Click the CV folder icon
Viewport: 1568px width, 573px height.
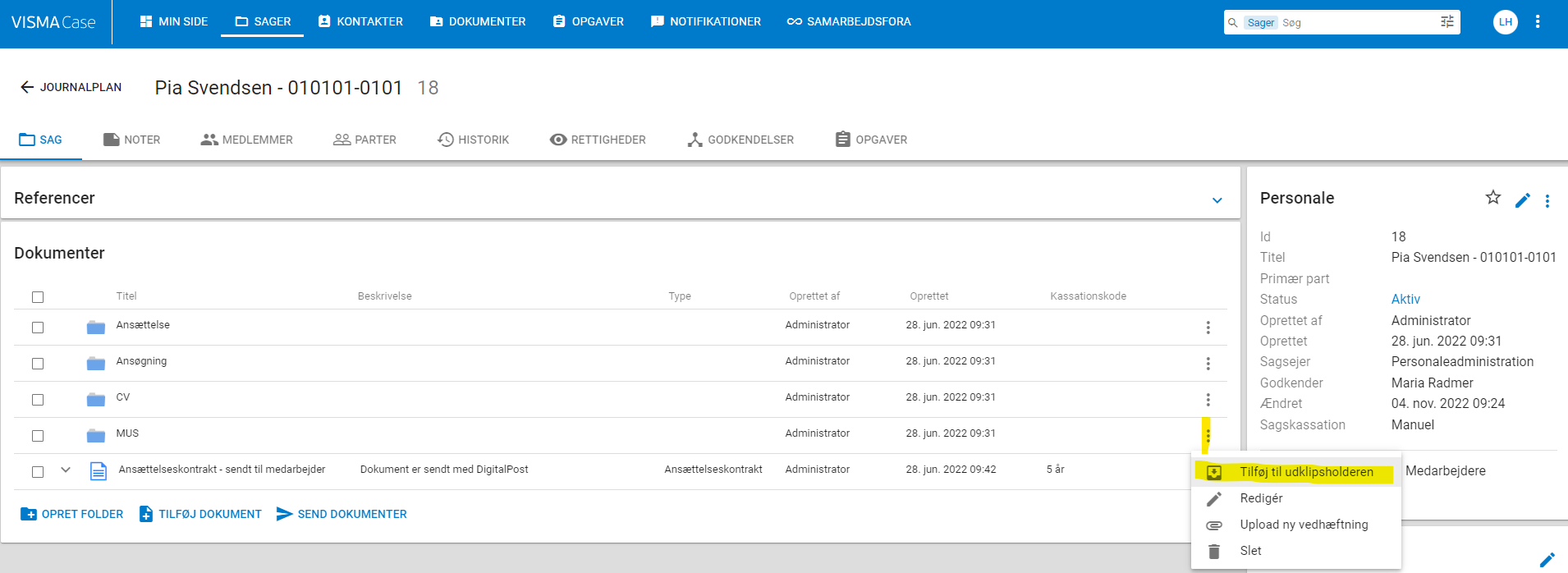click(x=96, y=400)
